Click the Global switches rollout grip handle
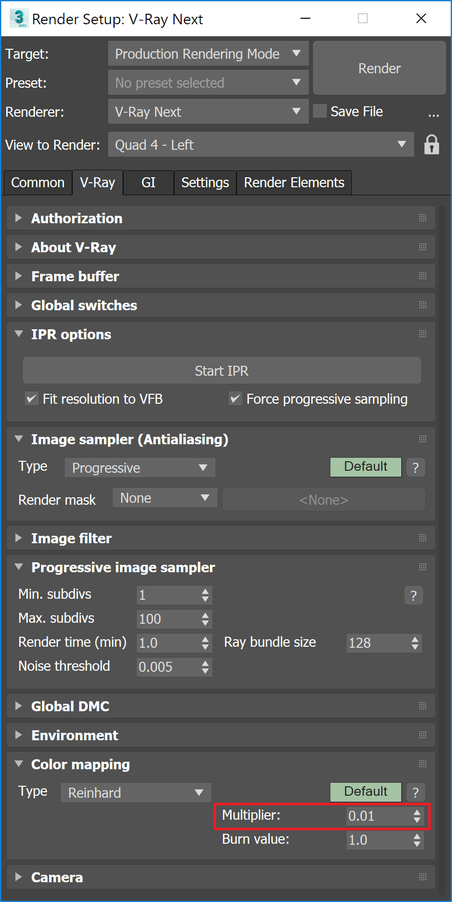The image size is (452, 902). (423, 304)
